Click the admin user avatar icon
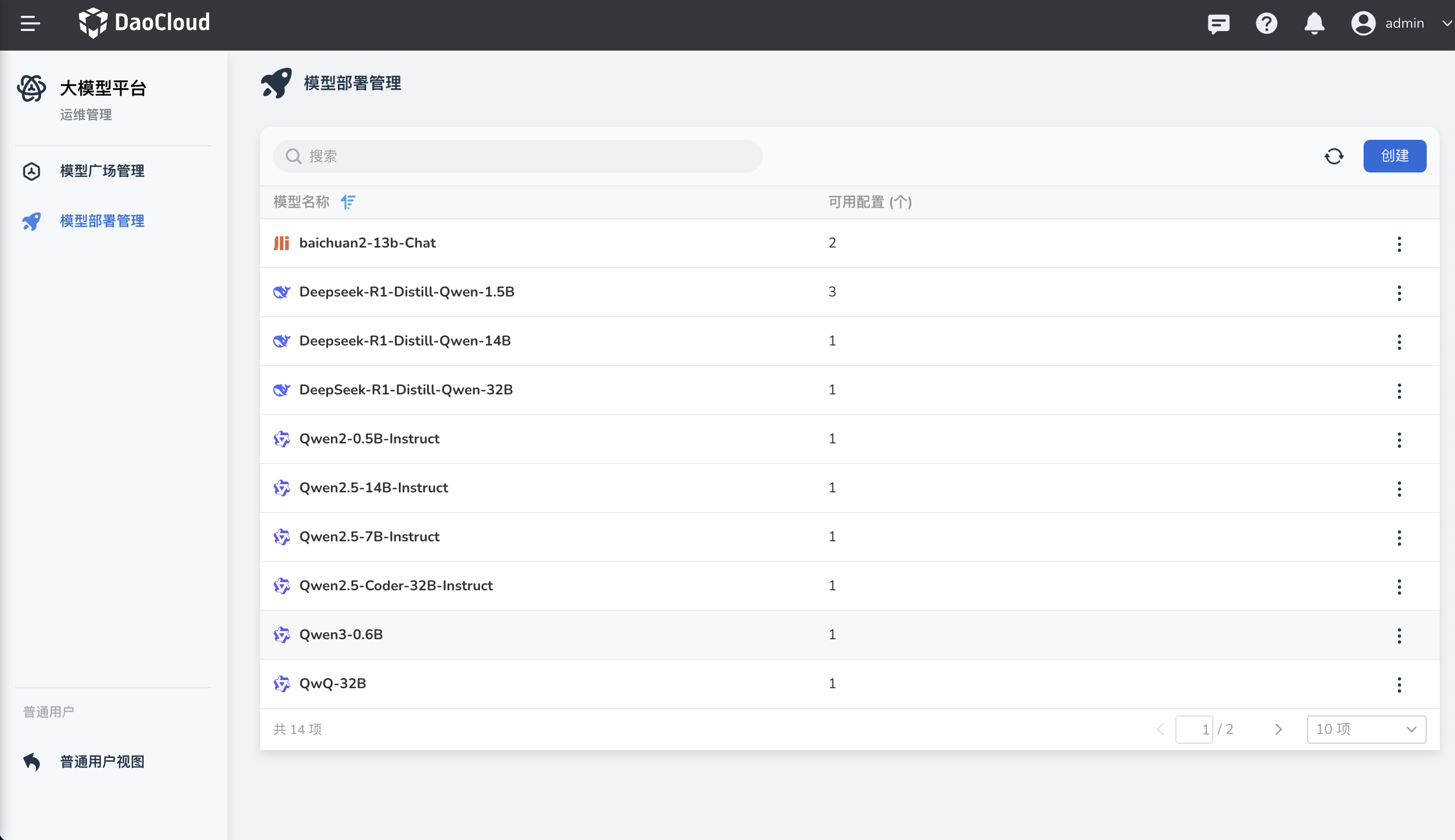This screenshot has width=1455, height=840. (x=1363, y=23)
